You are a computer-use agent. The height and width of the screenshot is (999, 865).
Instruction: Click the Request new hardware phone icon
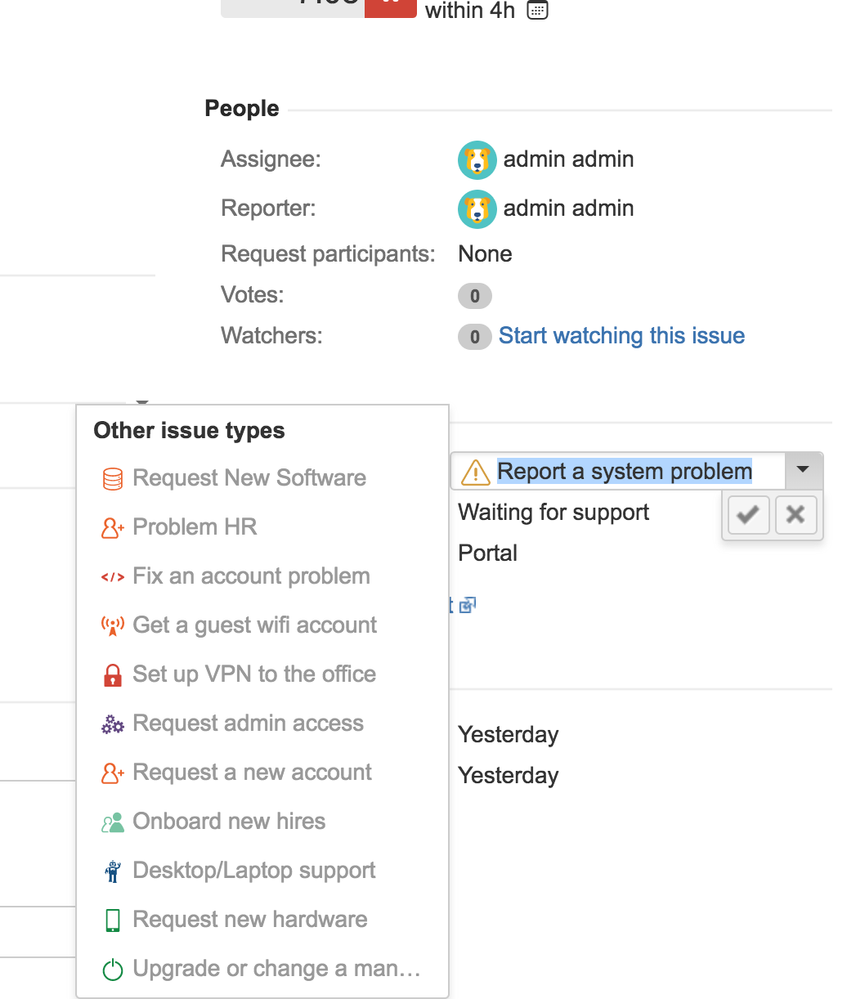pos(113,920)
